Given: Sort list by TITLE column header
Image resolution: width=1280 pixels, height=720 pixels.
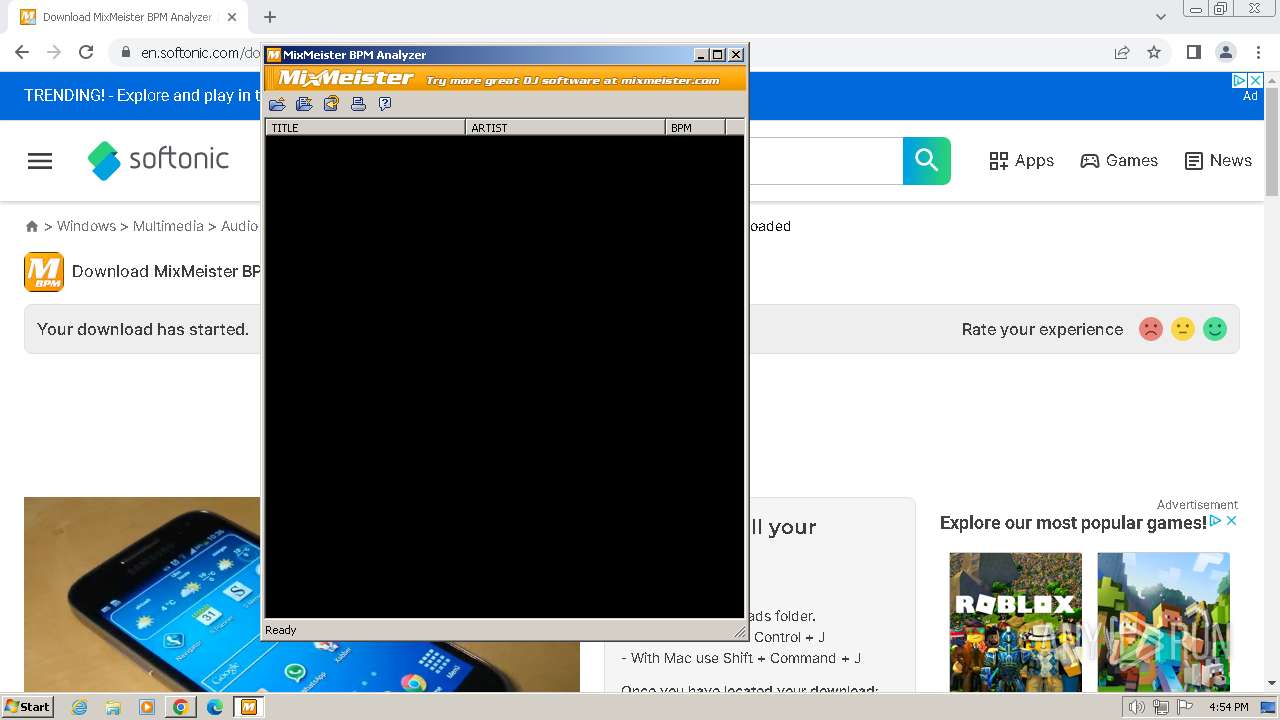Looking at the screenshot, I should (365, 127).
